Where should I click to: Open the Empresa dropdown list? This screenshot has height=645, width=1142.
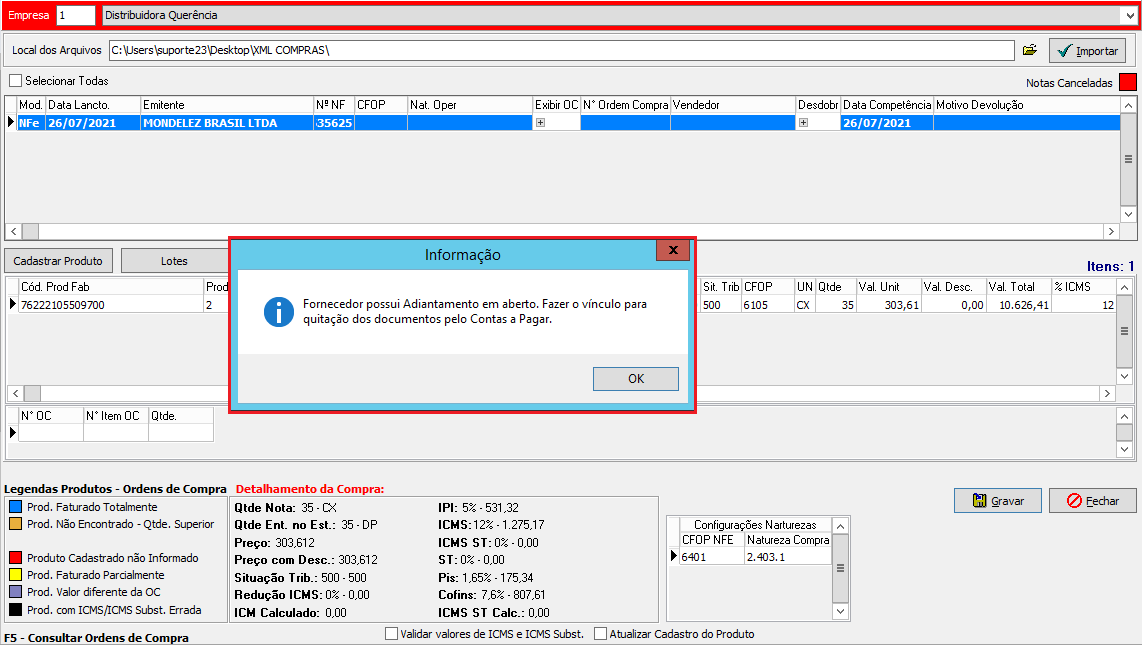(x=1129, y=16)
